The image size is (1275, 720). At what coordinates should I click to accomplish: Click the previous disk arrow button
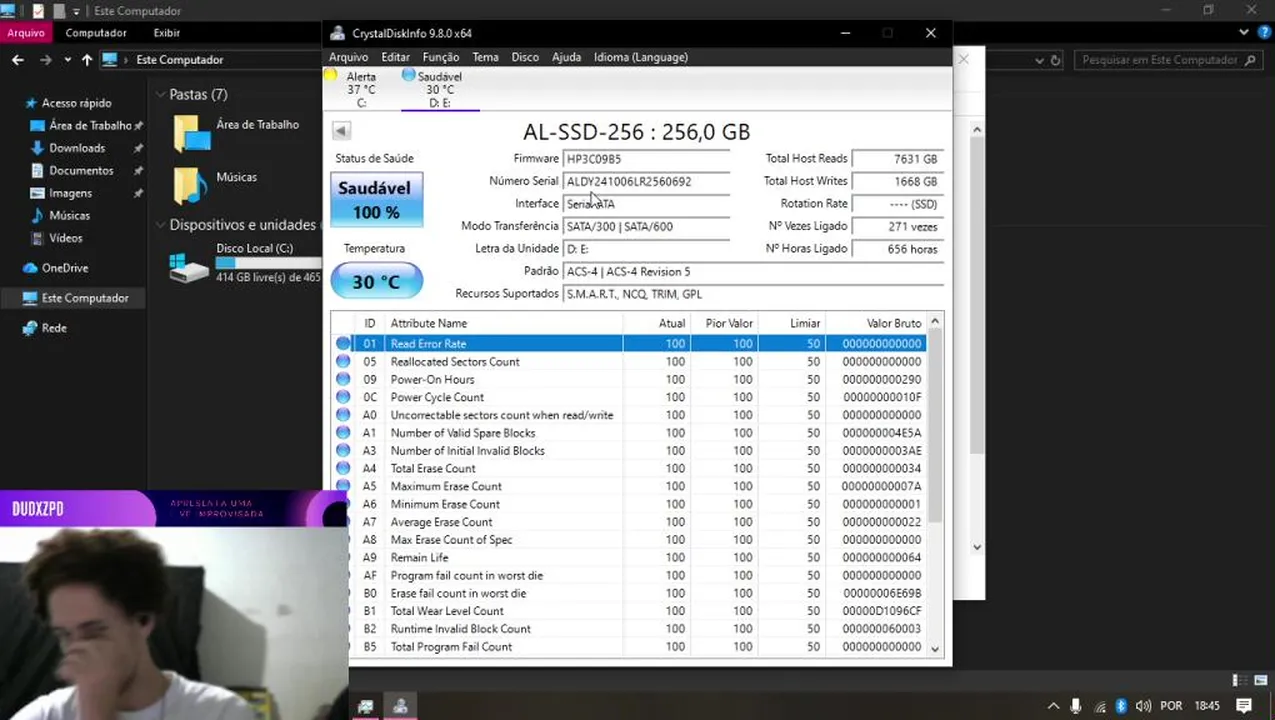tap(341, 130)
